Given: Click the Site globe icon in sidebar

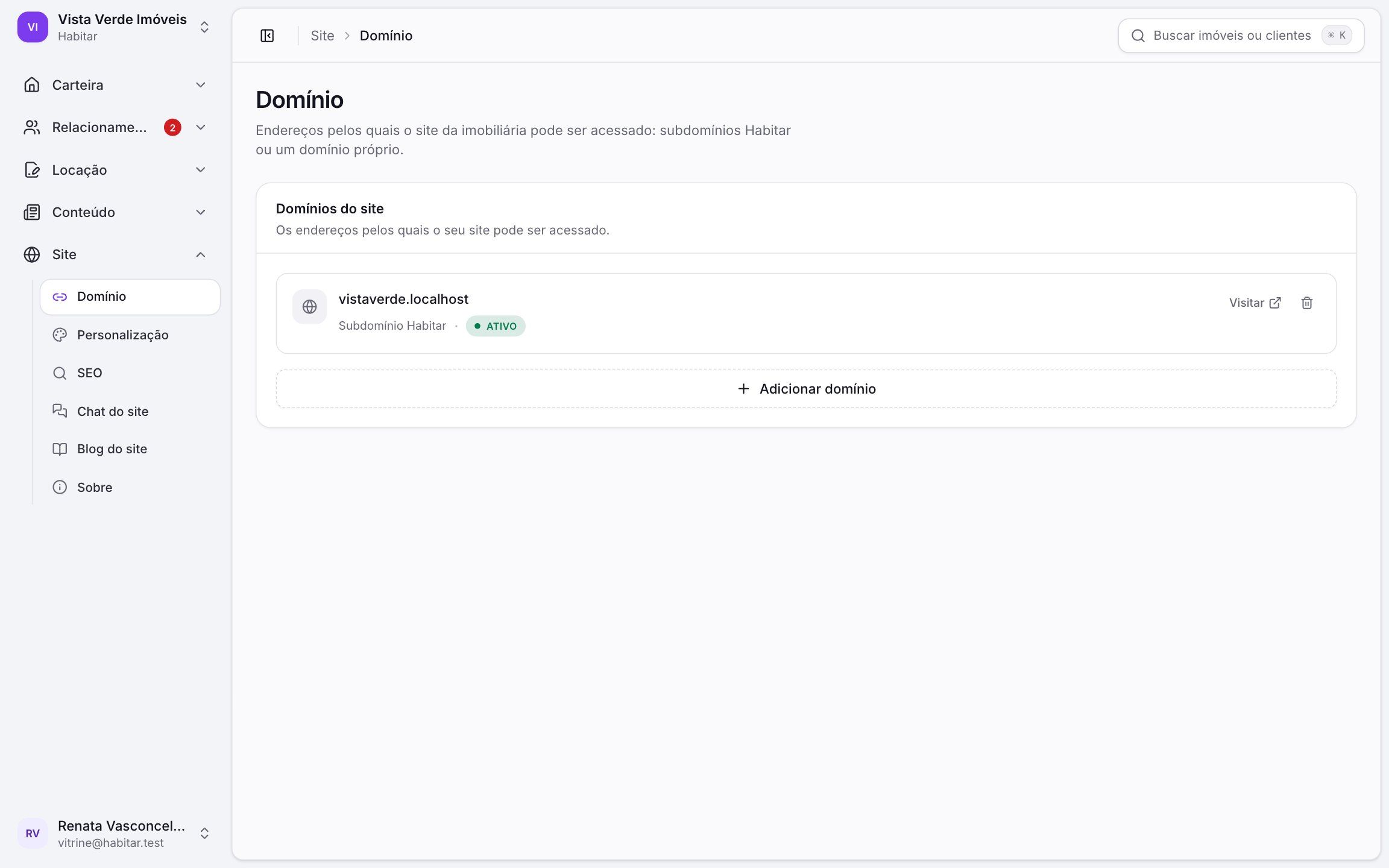Looking at the screenshot, I should click(32, 254).
